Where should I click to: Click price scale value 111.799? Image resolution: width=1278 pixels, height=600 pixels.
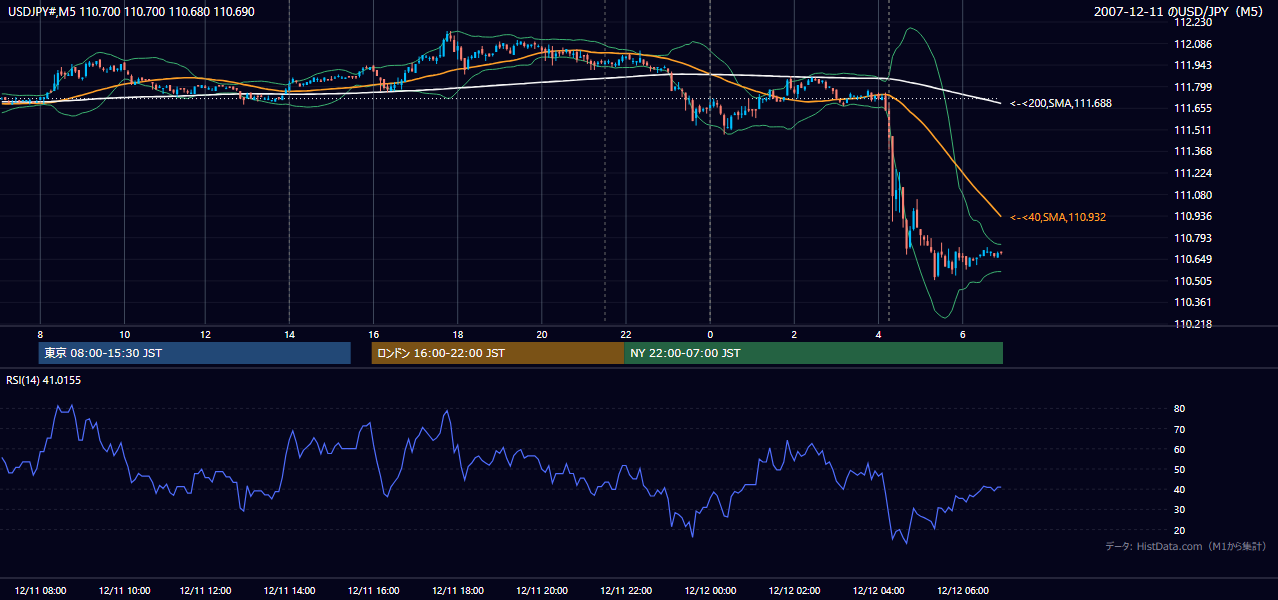(1195, 87)
